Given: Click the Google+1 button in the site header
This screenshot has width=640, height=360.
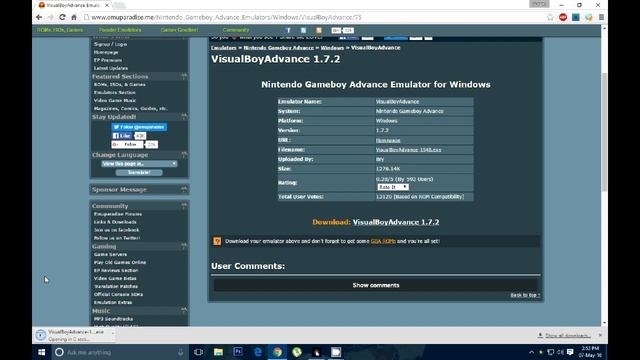Looking at the screenshot, I should pos(336,30).
